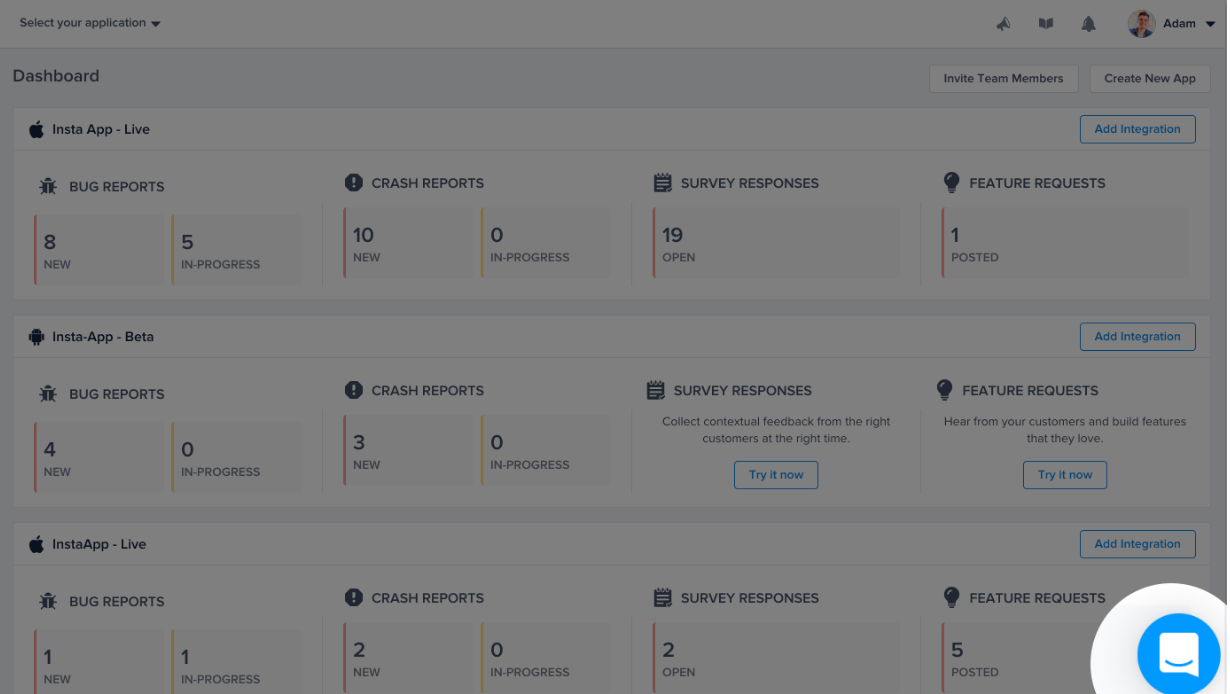Click survey icon in Insta-App - Beta card
This screenshot has height=694, width=1230.
point(655,390)
